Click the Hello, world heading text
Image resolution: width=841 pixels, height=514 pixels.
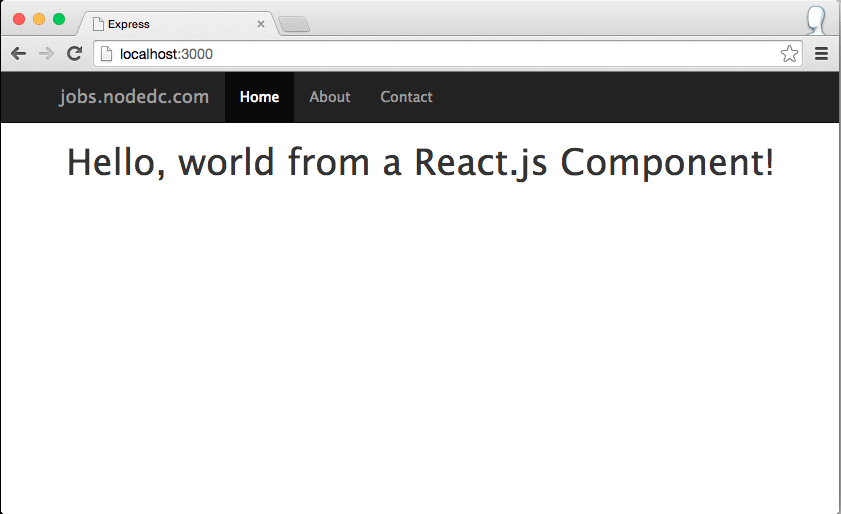click(x=420, y=163)
